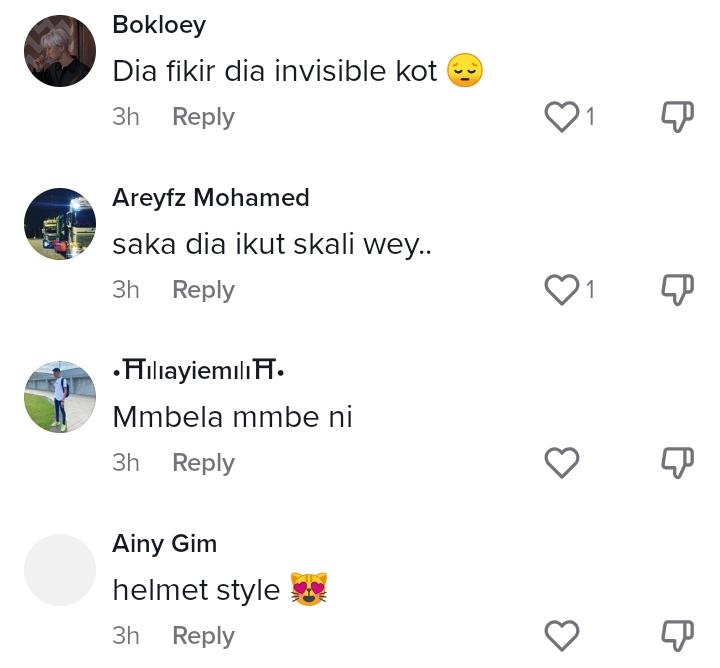Open the Ainy Gim username link
The height and width of the screenshot is (668, 720).
tap(165, 544)
